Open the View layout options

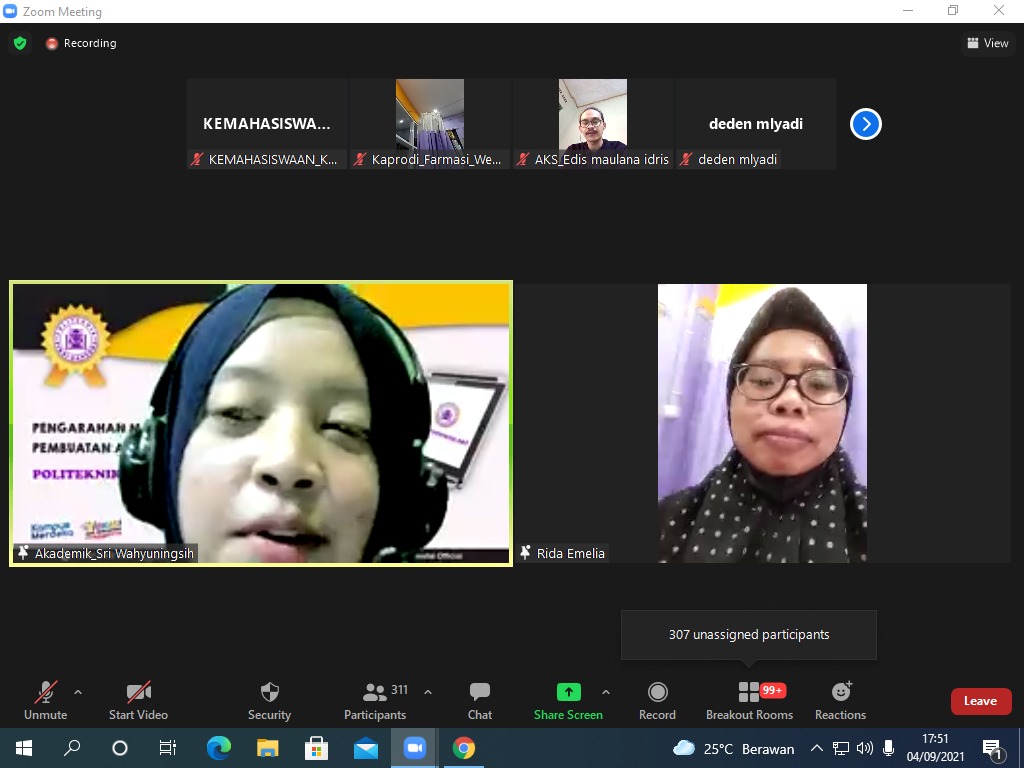987,43
